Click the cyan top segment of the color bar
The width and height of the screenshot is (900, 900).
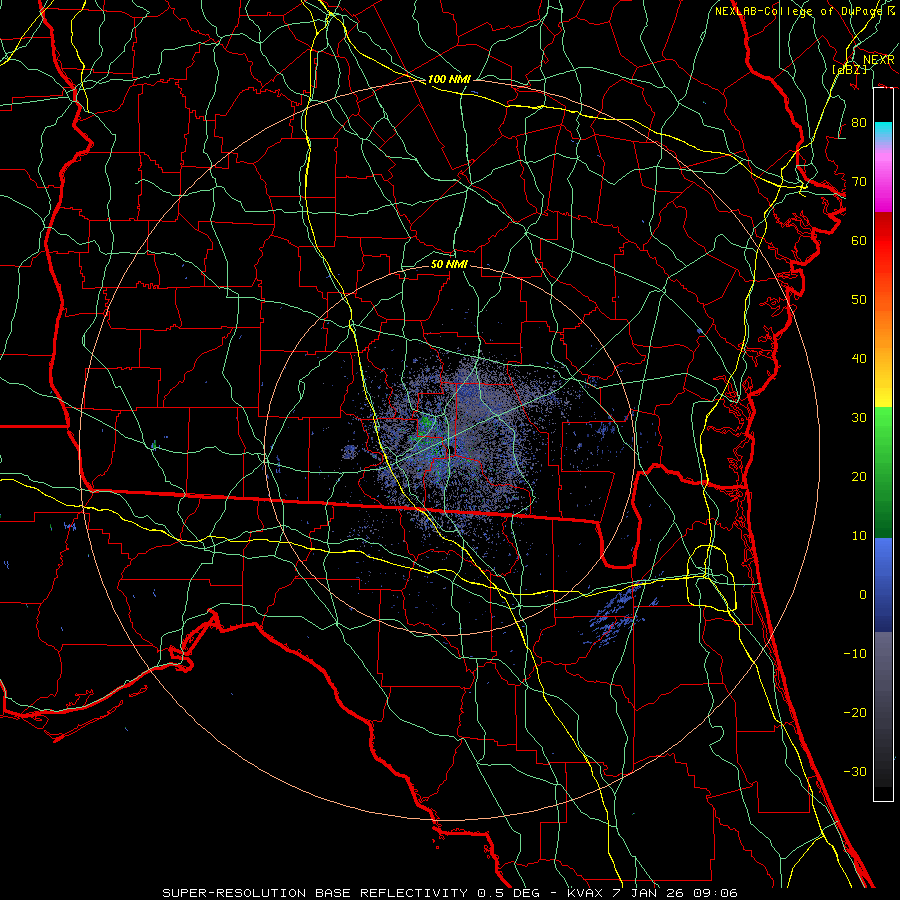pos(883,131)
